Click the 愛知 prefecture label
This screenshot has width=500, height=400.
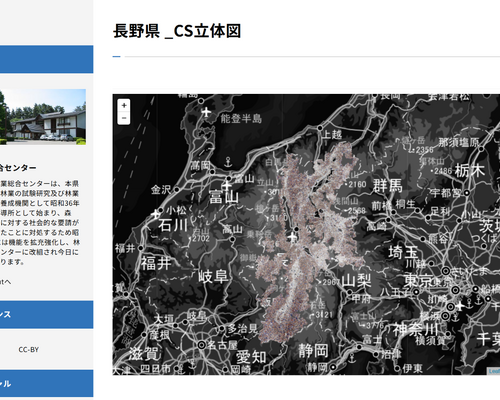(251, 357)
